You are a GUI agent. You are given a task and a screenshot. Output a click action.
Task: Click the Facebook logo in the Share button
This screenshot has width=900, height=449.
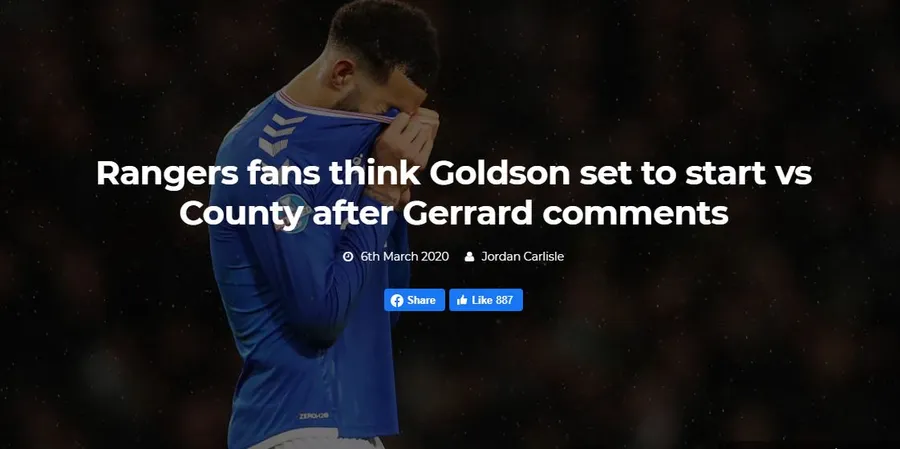[x=397, y=300]
